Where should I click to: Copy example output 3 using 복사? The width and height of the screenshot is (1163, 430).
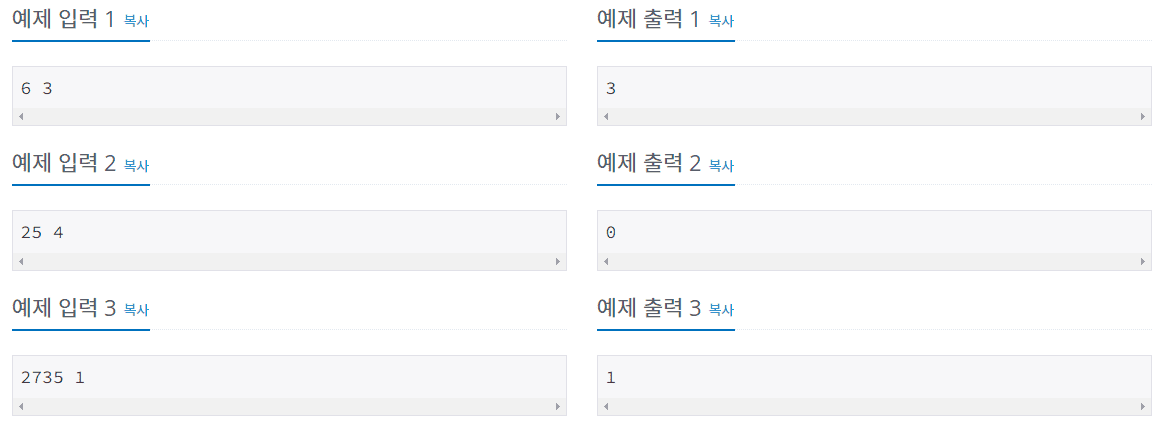tap(721, 310)
